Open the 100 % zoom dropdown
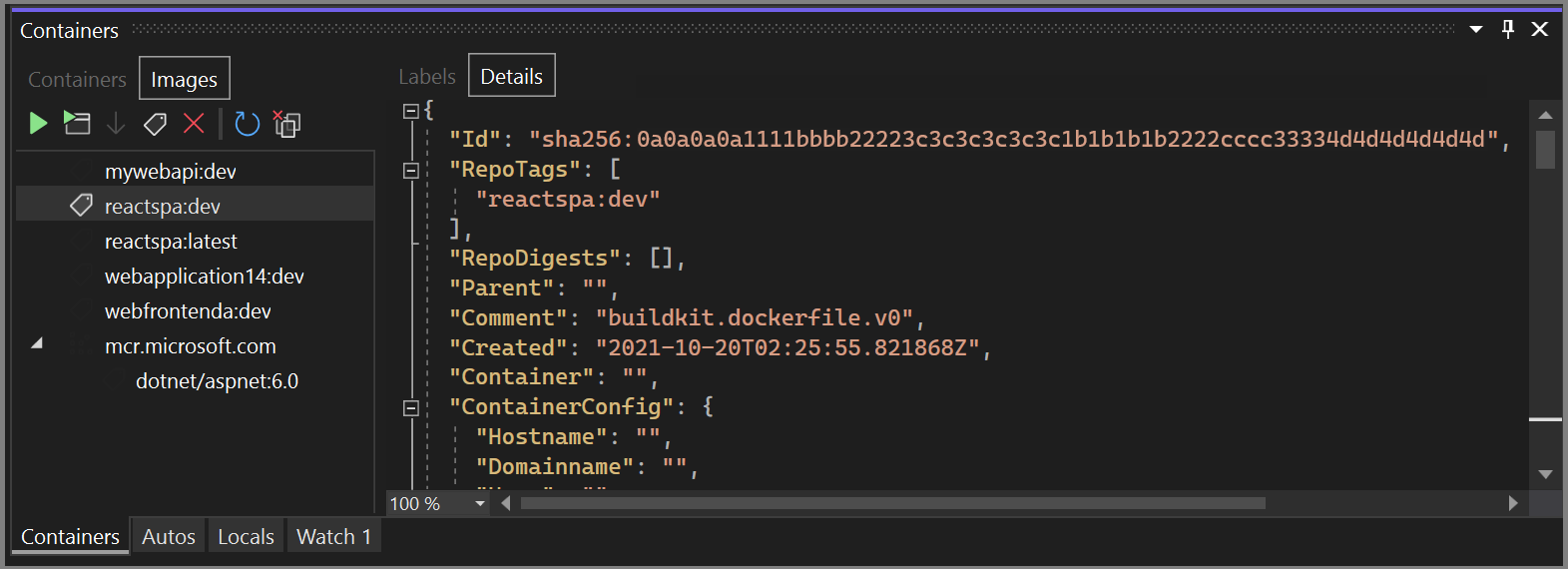Screen dimensions: 1568x569 click(480, 503)
